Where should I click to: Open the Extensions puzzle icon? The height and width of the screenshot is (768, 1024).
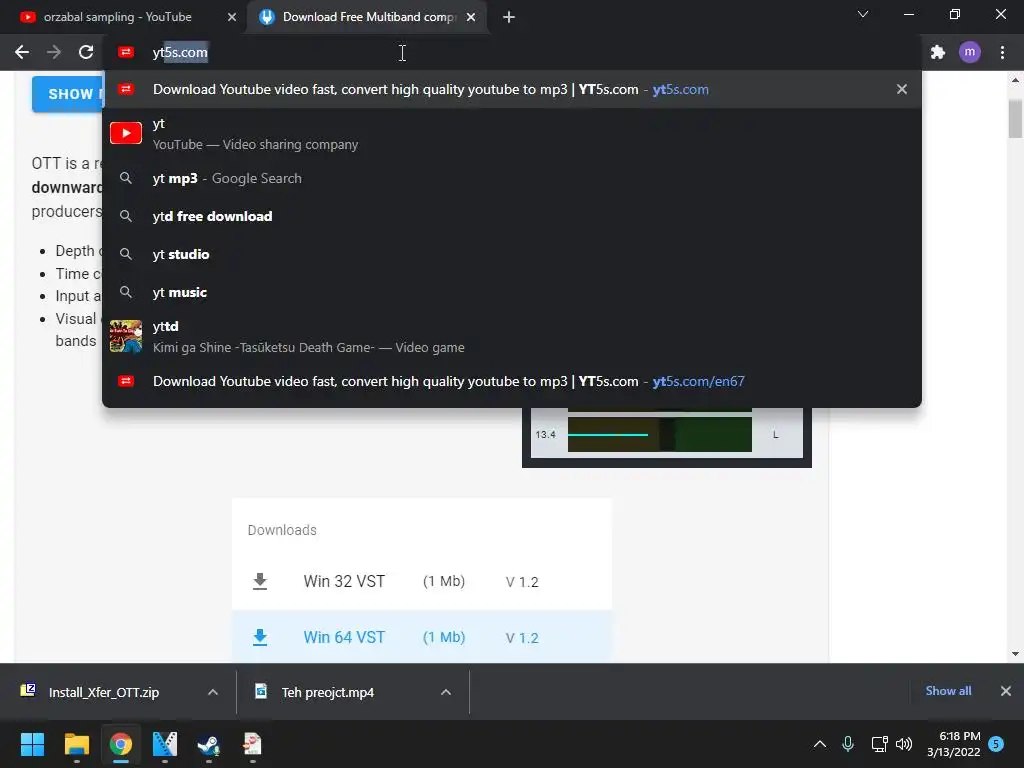[938, 52]
